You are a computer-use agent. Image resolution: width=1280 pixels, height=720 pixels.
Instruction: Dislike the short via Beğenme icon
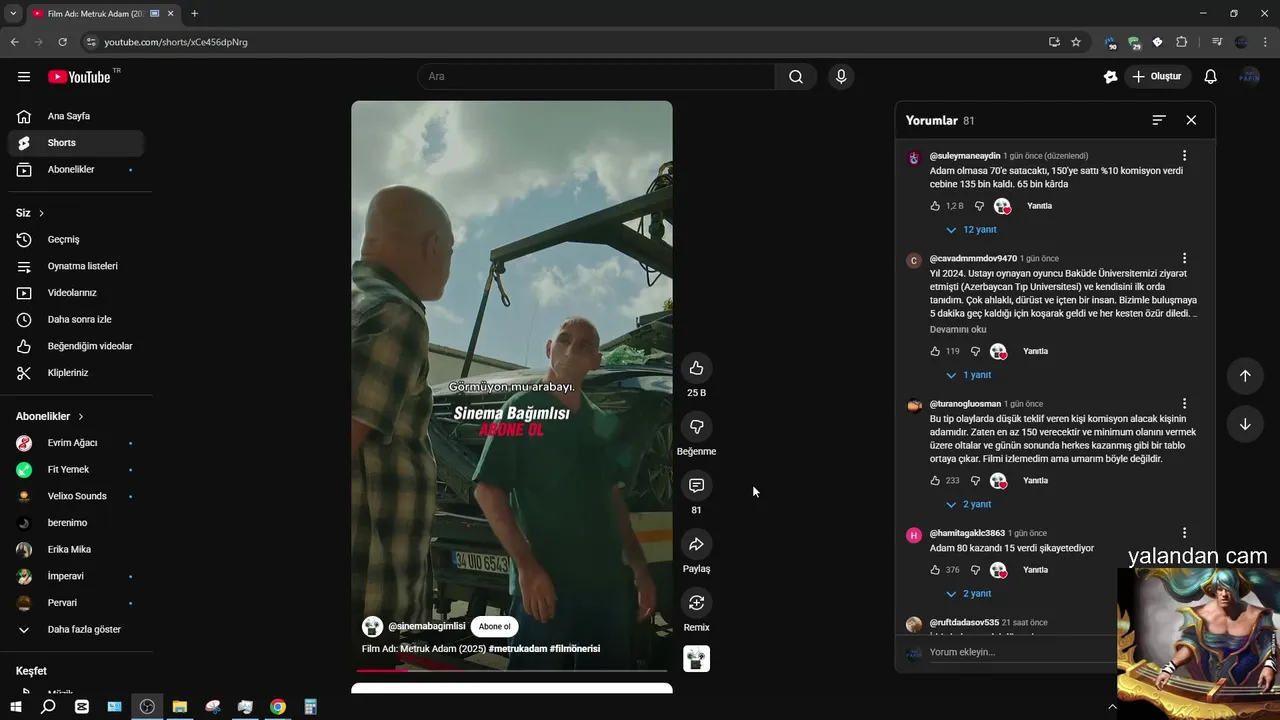tap(696, 426)
